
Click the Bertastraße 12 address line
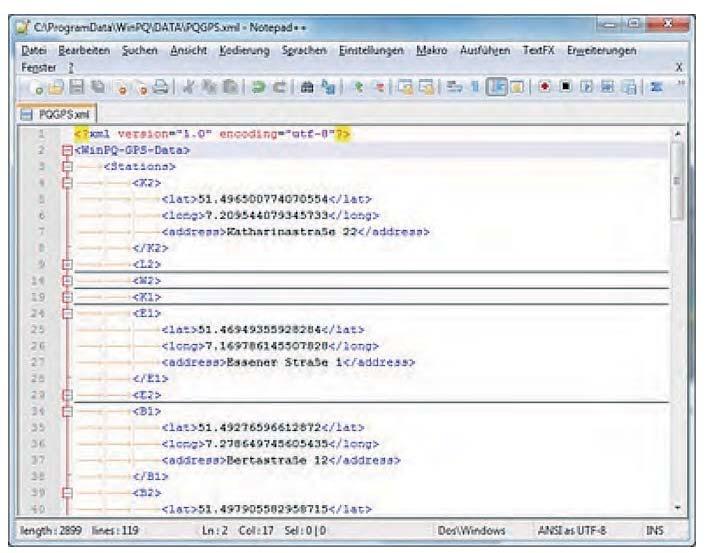coord(281,461)
